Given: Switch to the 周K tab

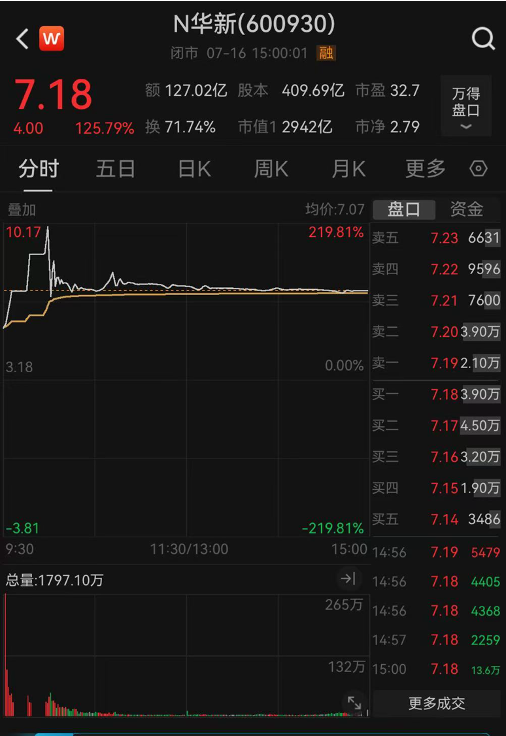Looking at the screenshot, I should [271, 169].
